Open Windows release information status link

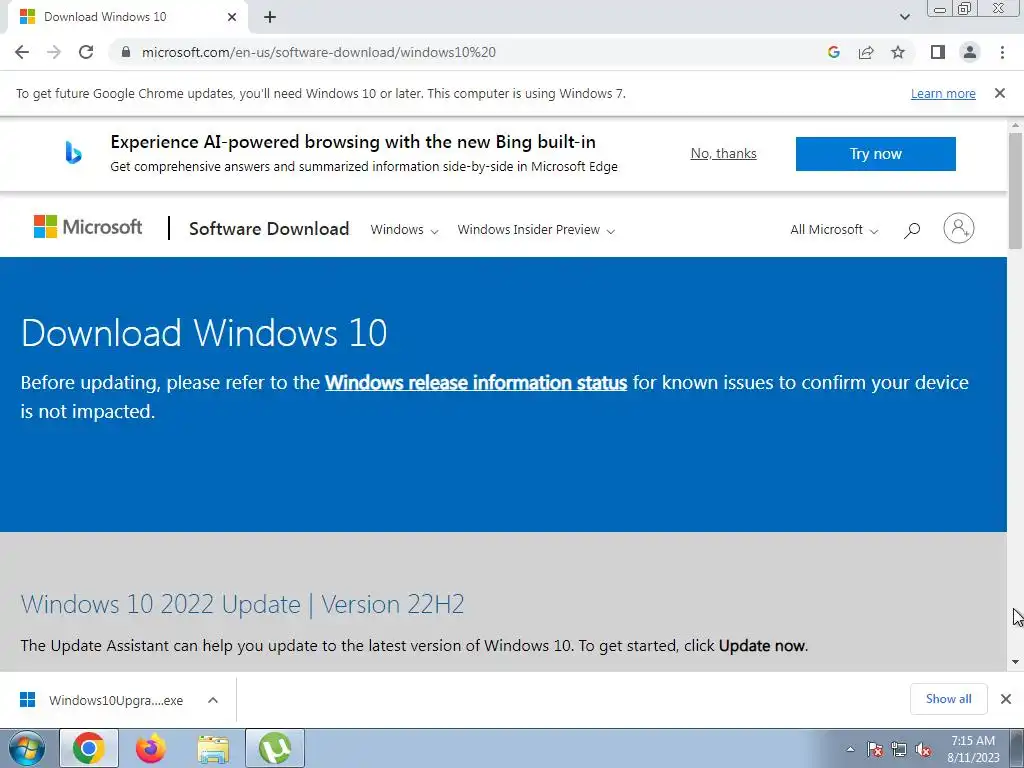click(x=476, y=383)
